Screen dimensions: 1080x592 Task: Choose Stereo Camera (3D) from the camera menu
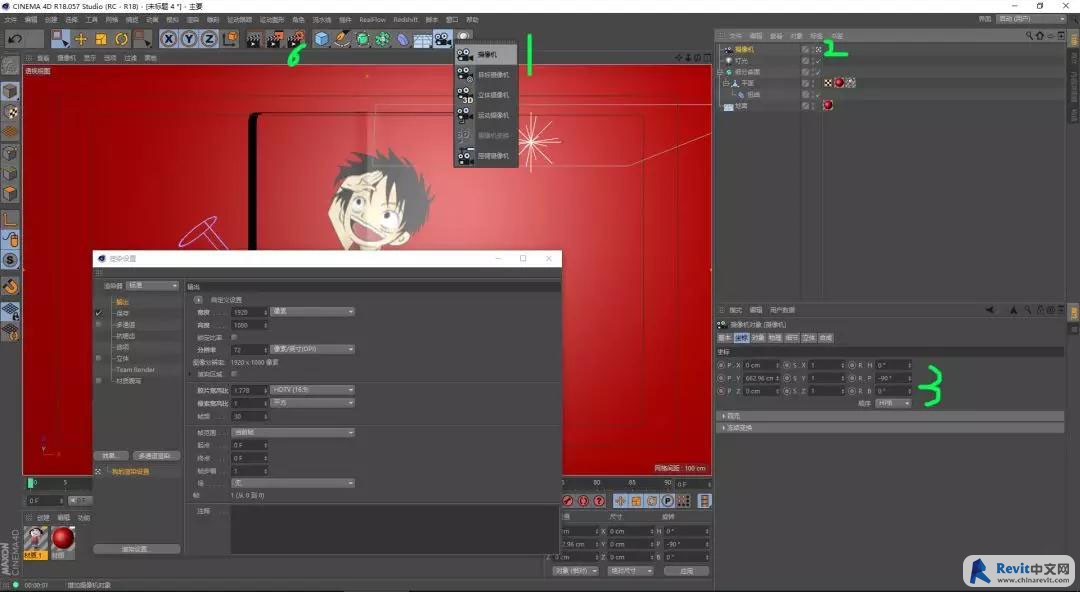(486, 95)
